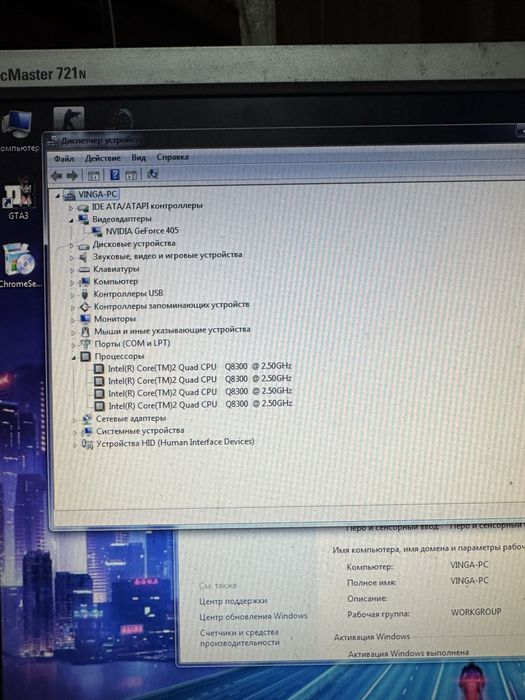Click the Контроллеры USB plug icon

84,294
